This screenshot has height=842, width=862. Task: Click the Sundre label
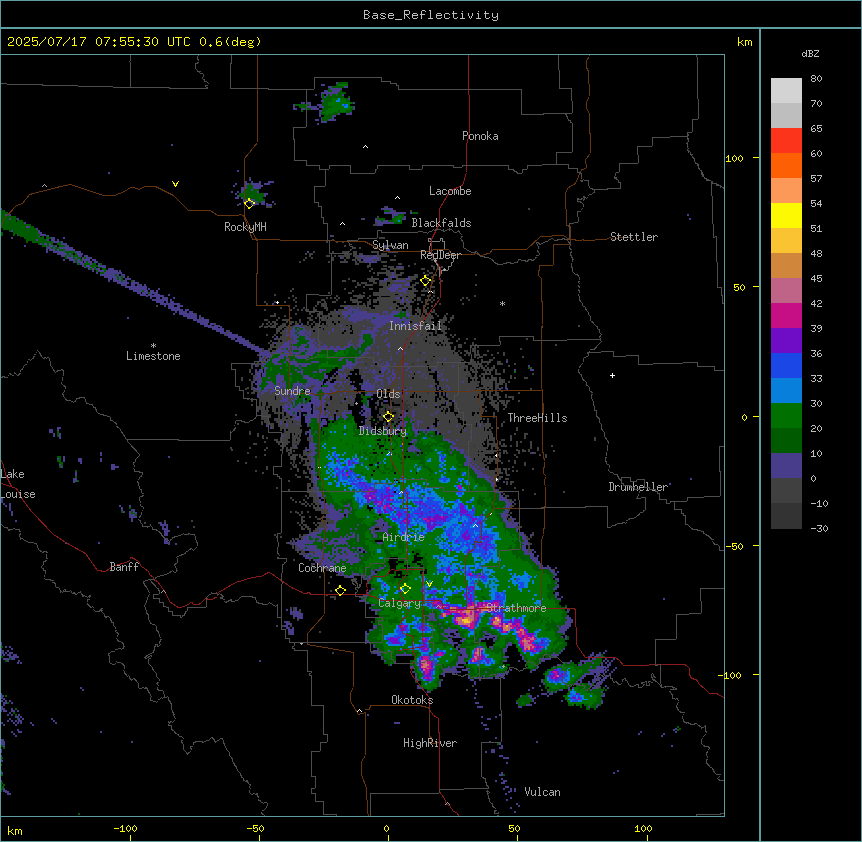[x=292, y=391]
